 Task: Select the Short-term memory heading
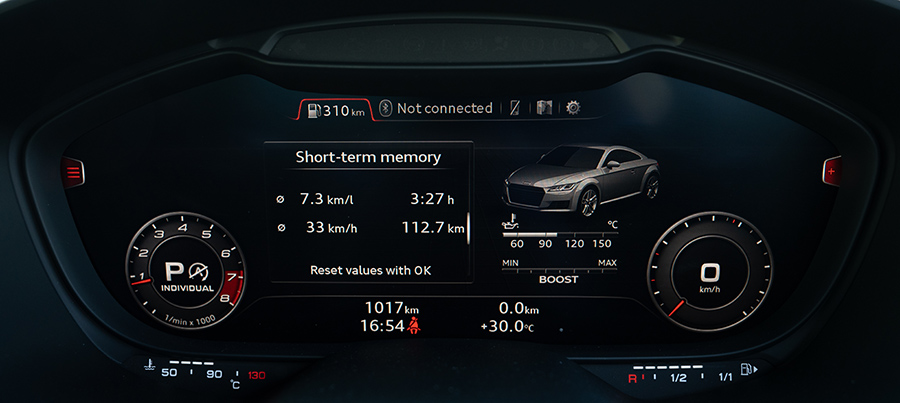coord(368,157)
